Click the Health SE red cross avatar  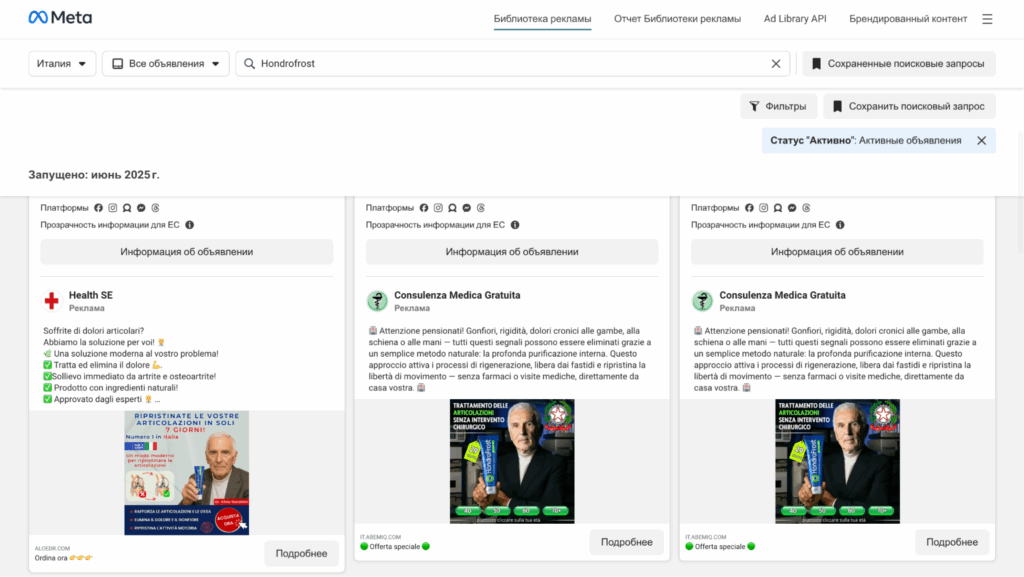click(x=52, y=300)
